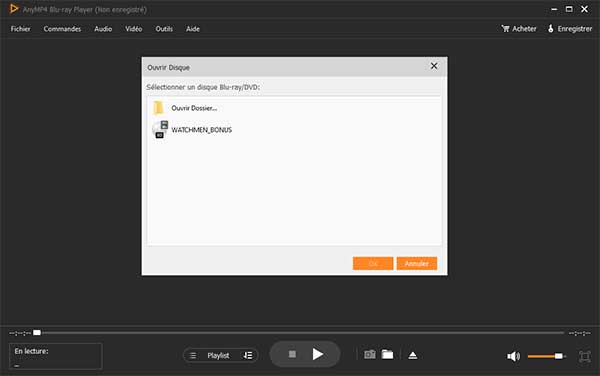Minimize the Blu-ray Player window

pyautogui.click(x=554, y=9)
